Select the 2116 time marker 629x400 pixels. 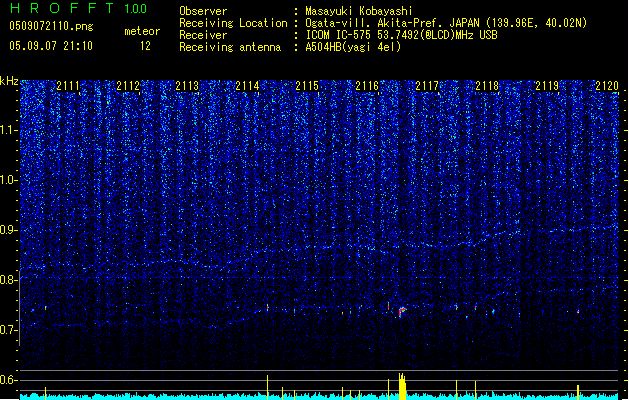(x=367, y=87)
